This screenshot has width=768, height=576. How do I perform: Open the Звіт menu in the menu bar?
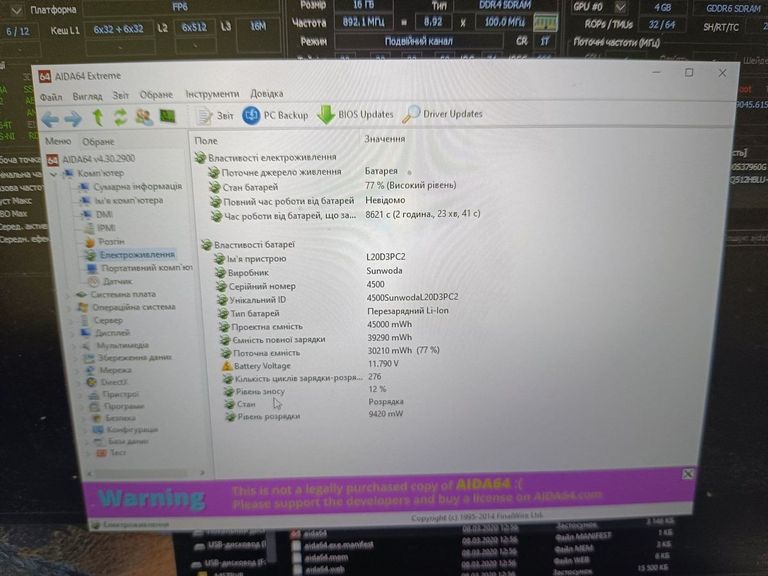pyautogui.click(x=120, y=95)
